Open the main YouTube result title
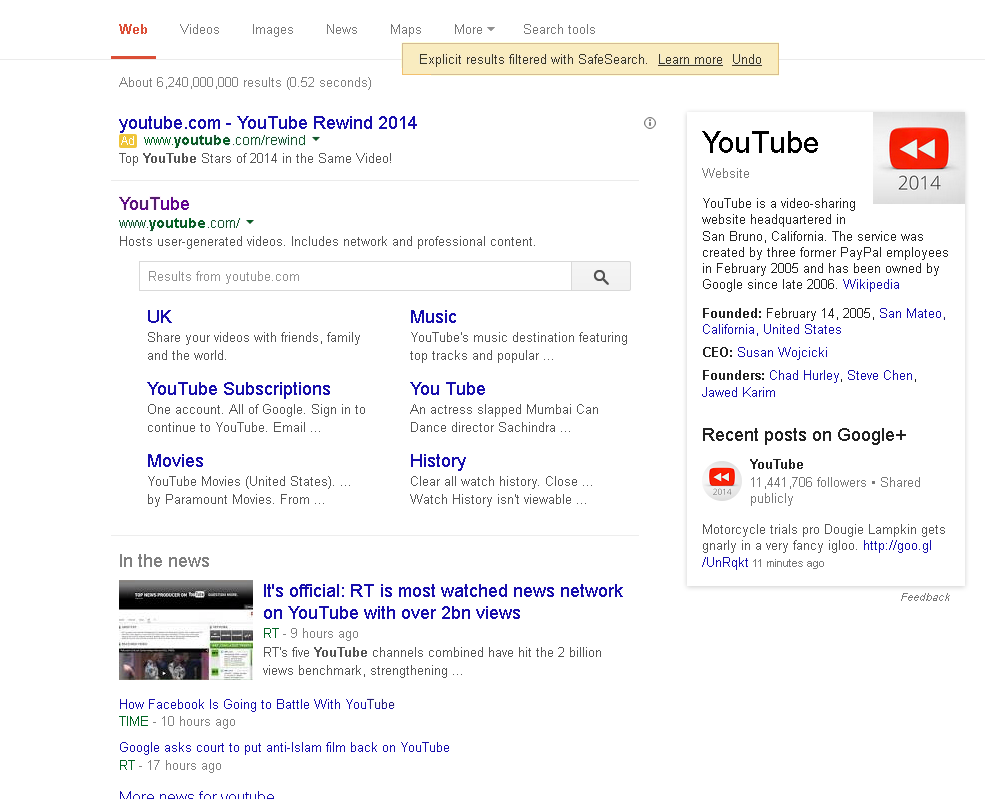 click(154, 204)
